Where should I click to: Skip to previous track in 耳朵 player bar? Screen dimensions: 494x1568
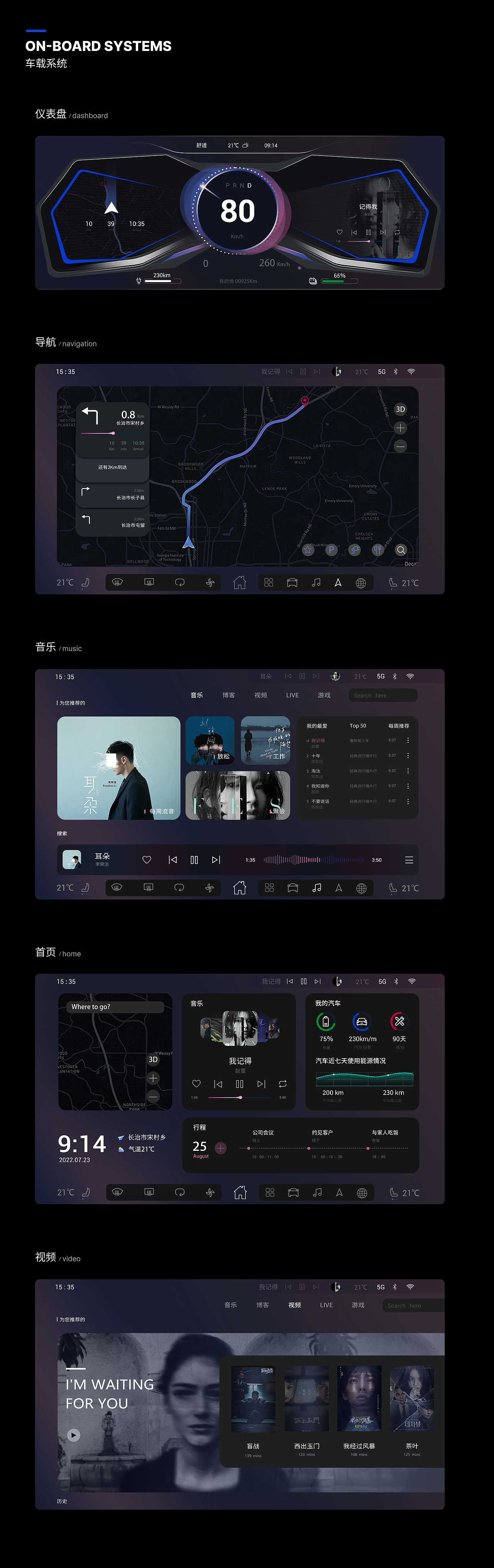tap(173, 859)
